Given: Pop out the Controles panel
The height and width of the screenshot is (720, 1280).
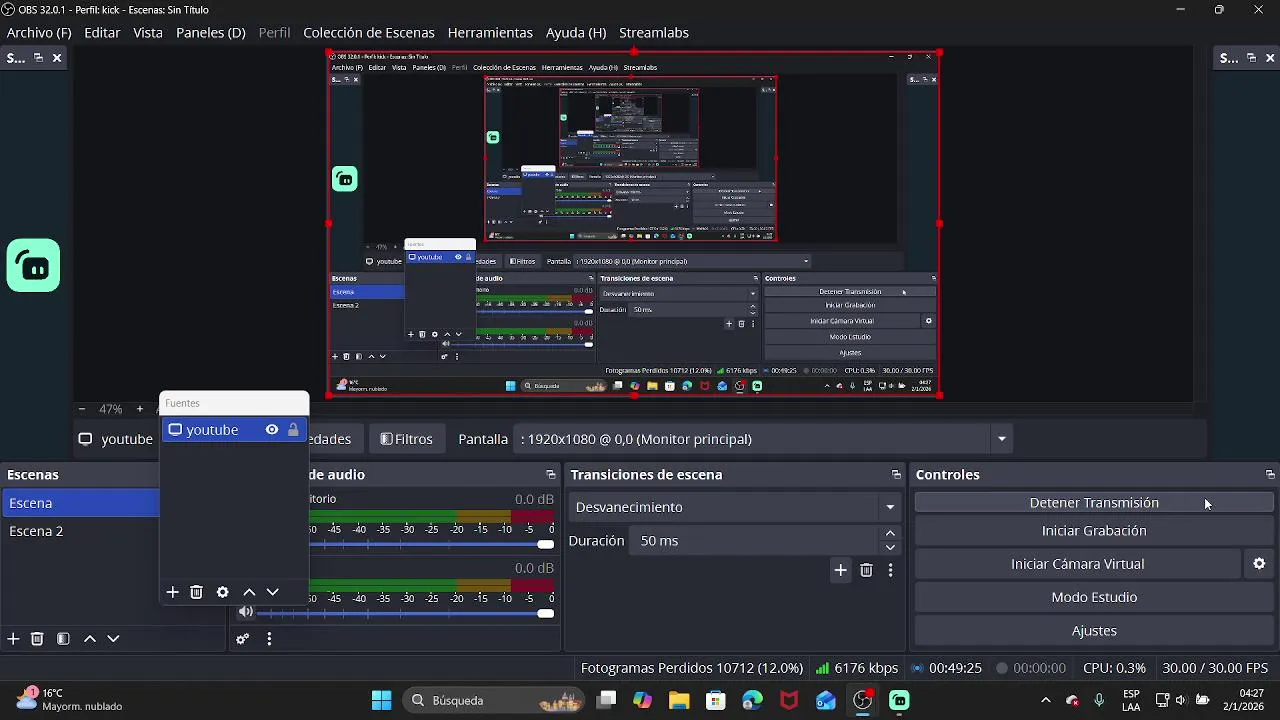Looking at the screenshot, I should tap(1270, 475).
